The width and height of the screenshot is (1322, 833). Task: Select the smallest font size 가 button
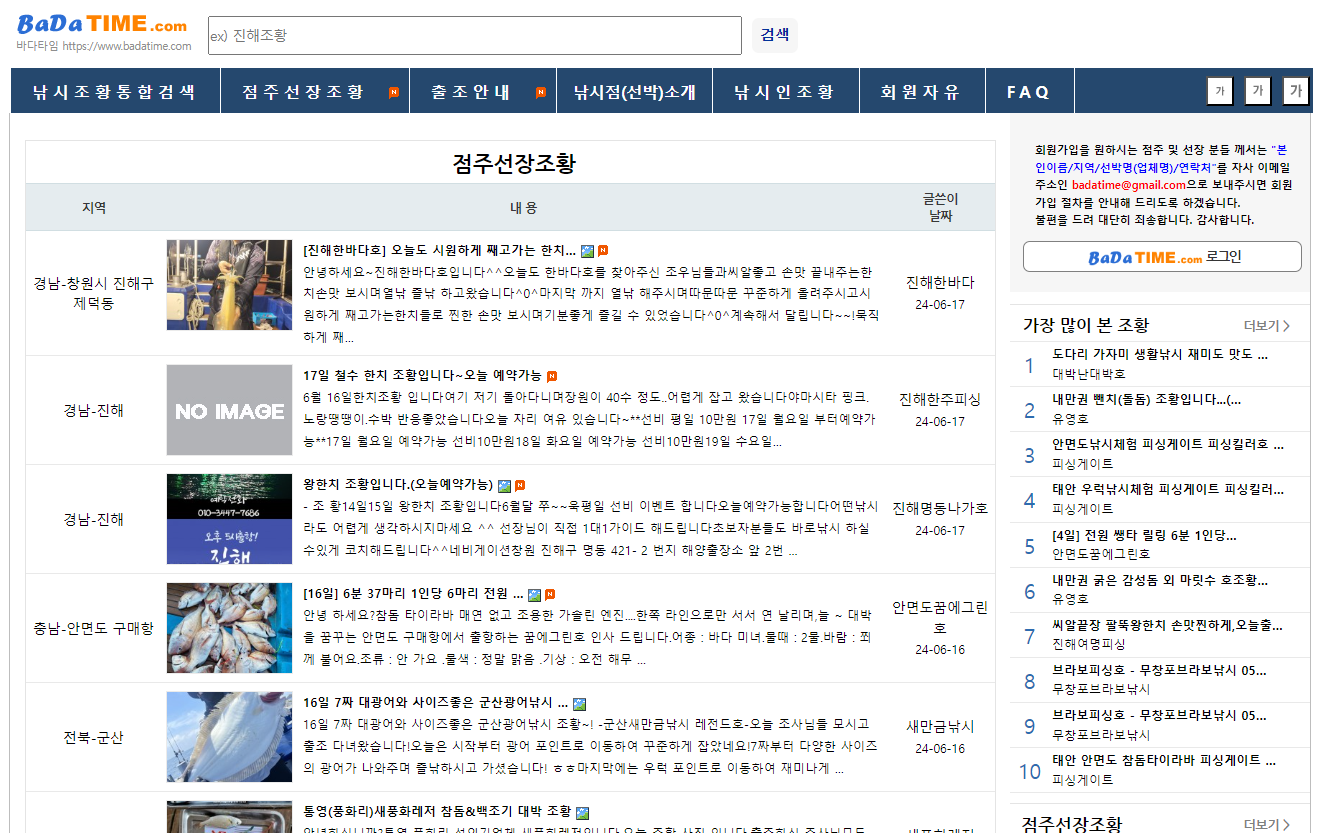[x=1219, y=91]
